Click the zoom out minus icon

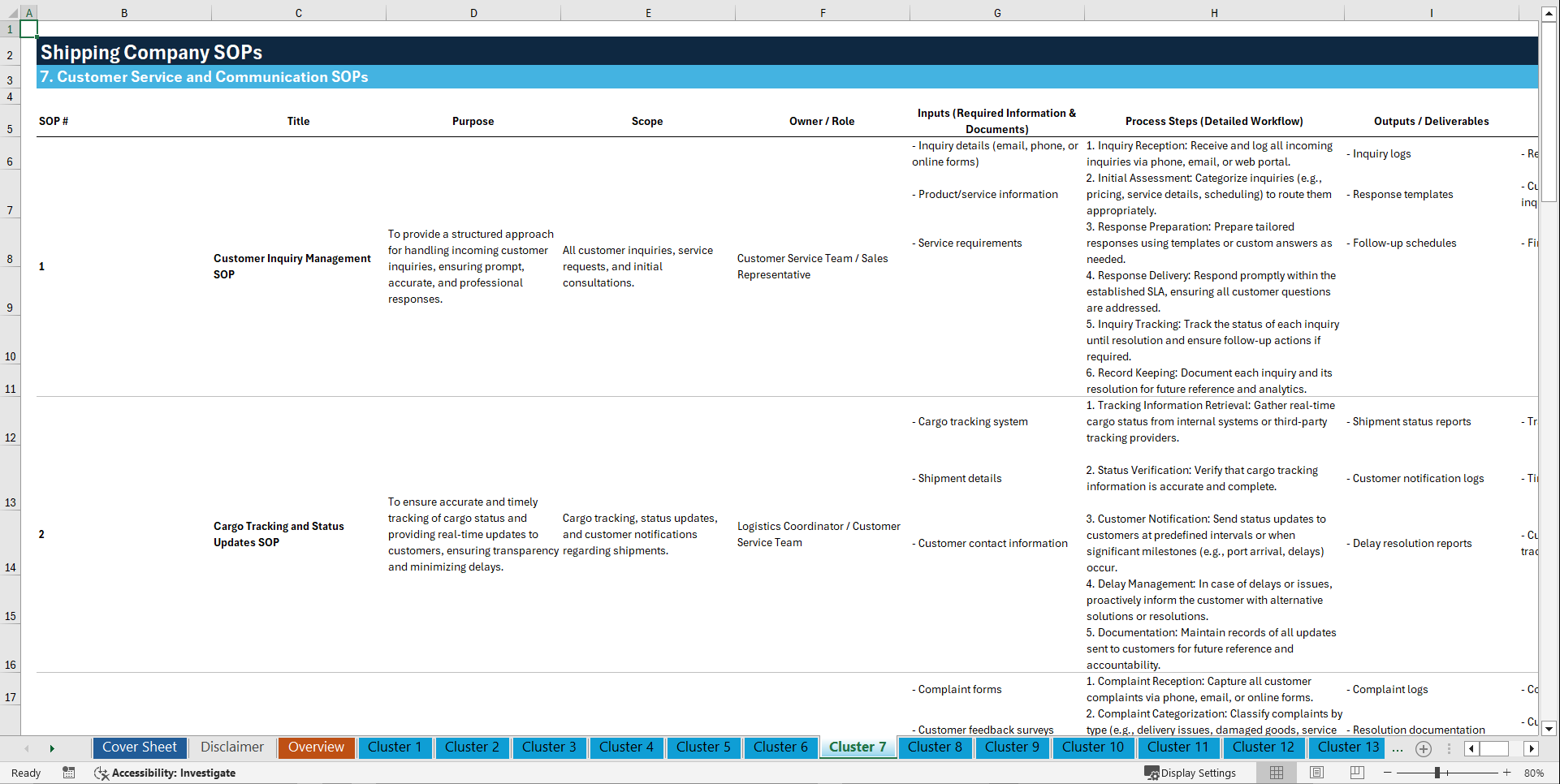point(1388,773)
